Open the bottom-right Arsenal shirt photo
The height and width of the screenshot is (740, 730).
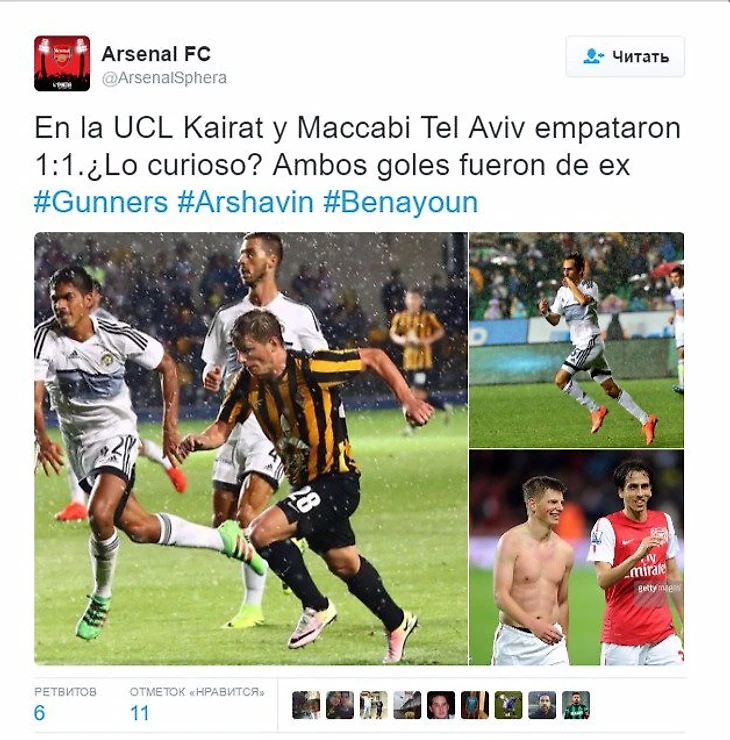577,557
